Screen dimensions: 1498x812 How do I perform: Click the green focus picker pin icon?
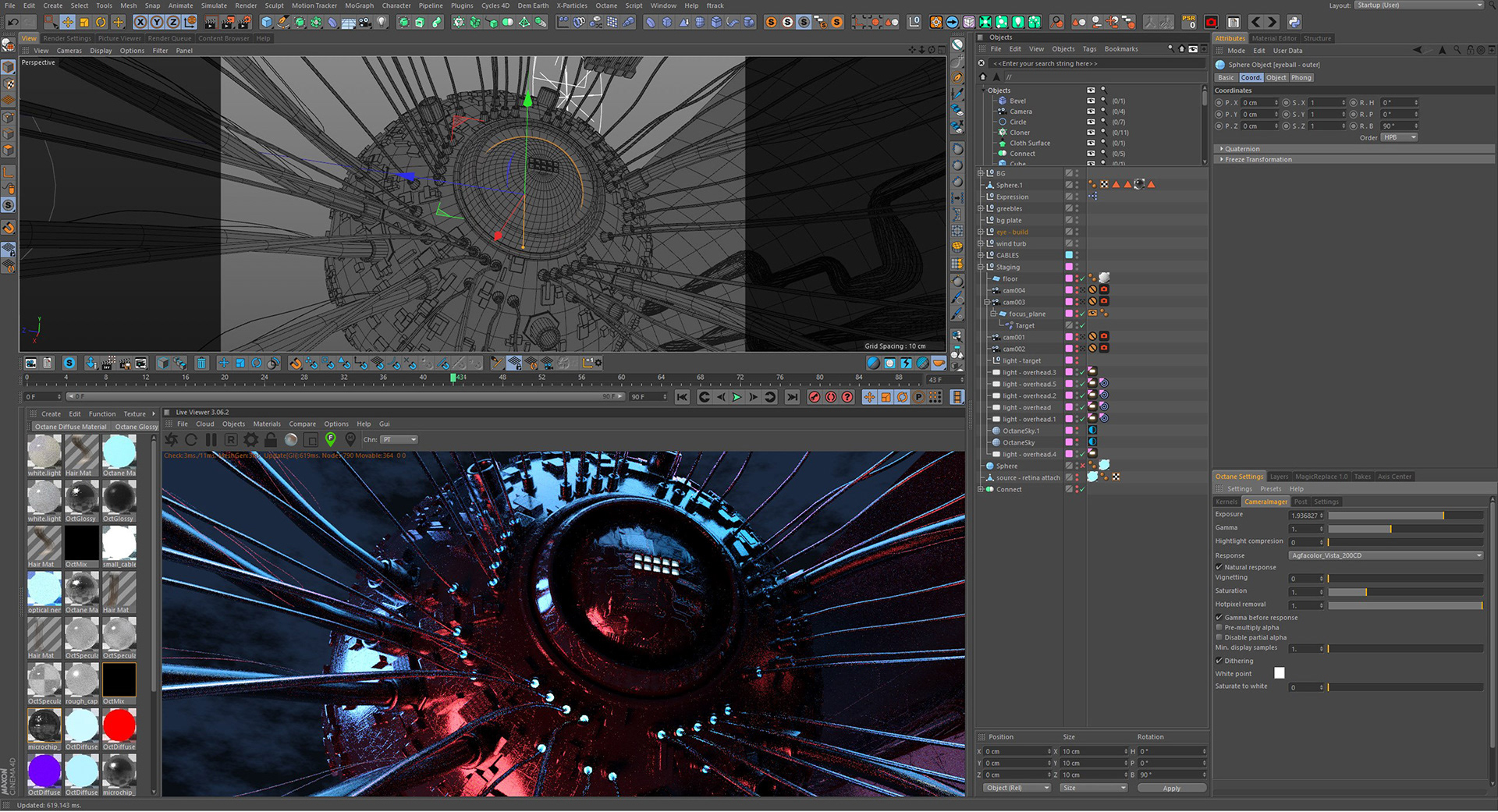pos(330,440)
